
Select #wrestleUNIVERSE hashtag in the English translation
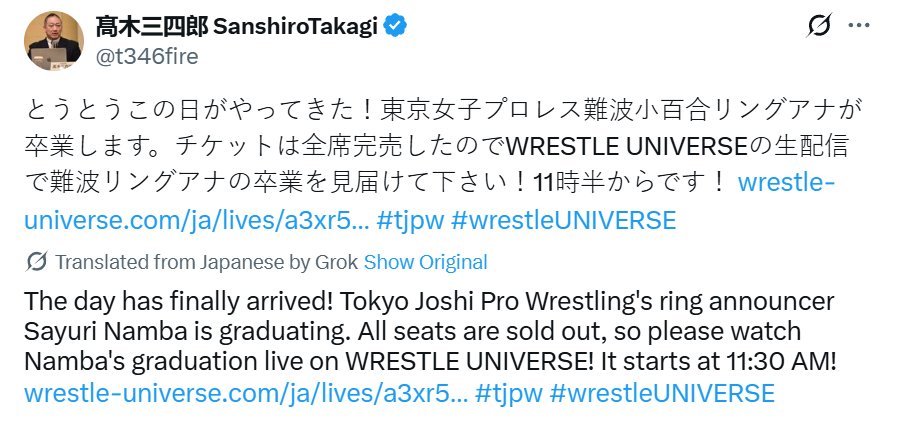[x=661, y=391]
